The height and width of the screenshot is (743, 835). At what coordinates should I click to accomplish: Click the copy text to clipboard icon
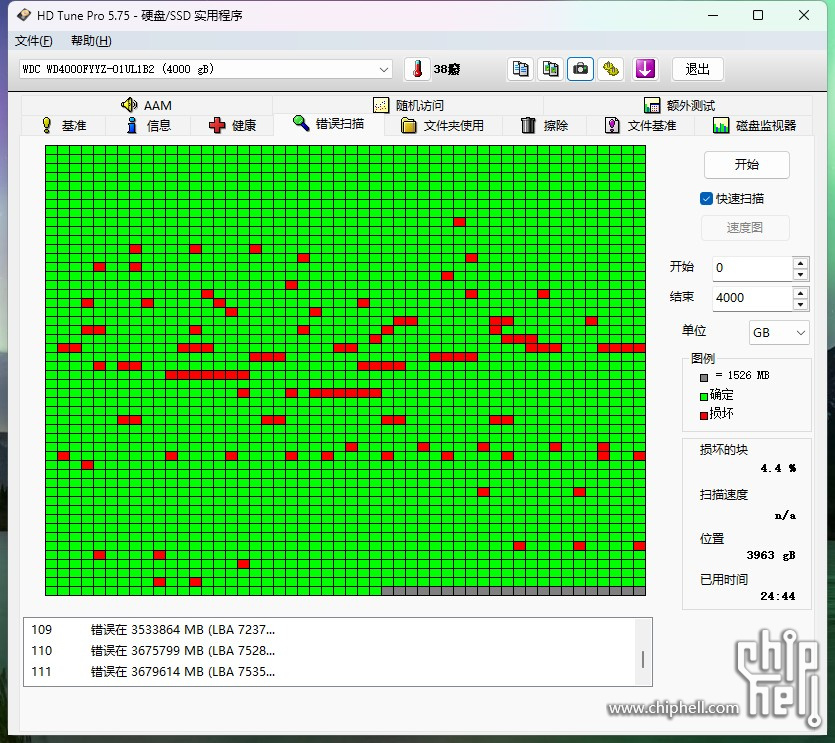coord(520,69)
